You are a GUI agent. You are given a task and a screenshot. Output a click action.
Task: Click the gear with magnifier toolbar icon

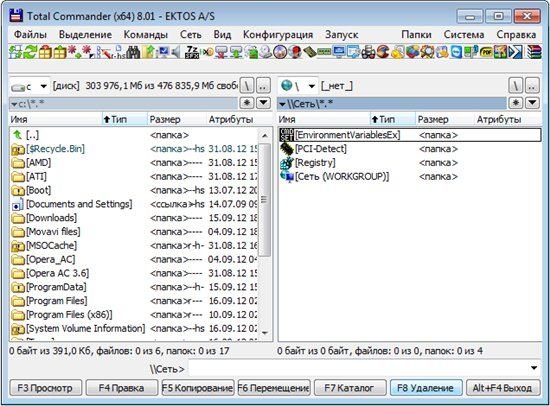point(427,52)
